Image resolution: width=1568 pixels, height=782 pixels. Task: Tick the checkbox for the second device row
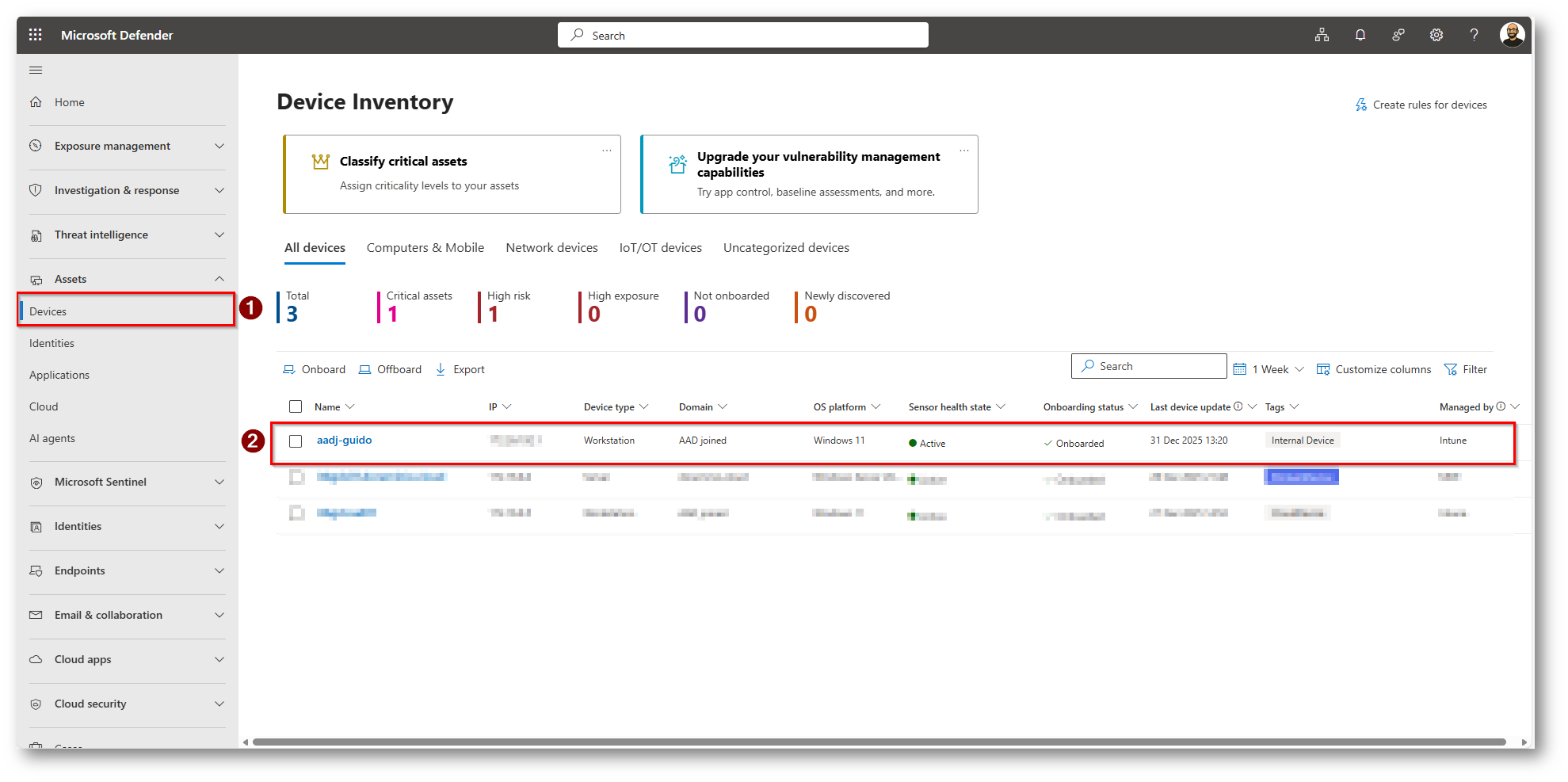click(x=296, y=477)
